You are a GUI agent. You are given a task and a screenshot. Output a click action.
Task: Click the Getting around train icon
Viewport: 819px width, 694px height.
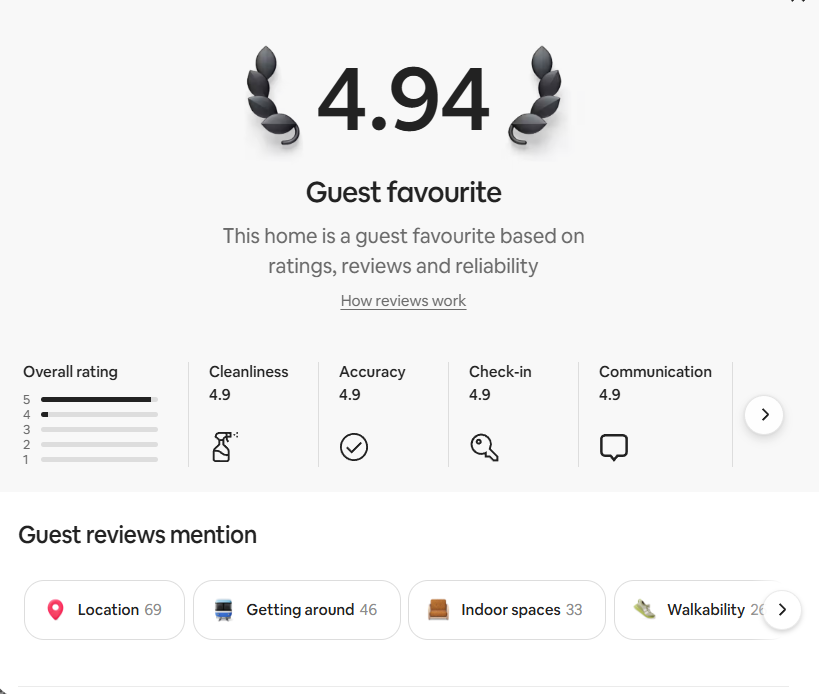(224, 610)
